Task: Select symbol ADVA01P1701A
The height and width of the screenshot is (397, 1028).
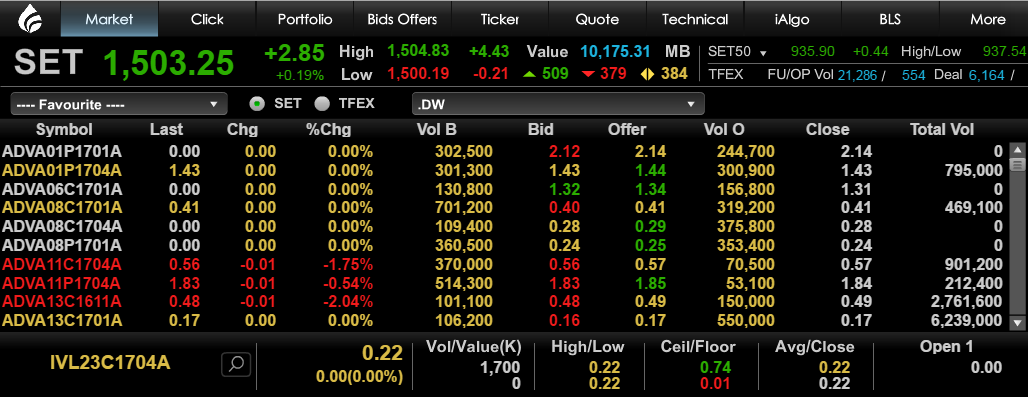Action: click(x=62, y=152)
